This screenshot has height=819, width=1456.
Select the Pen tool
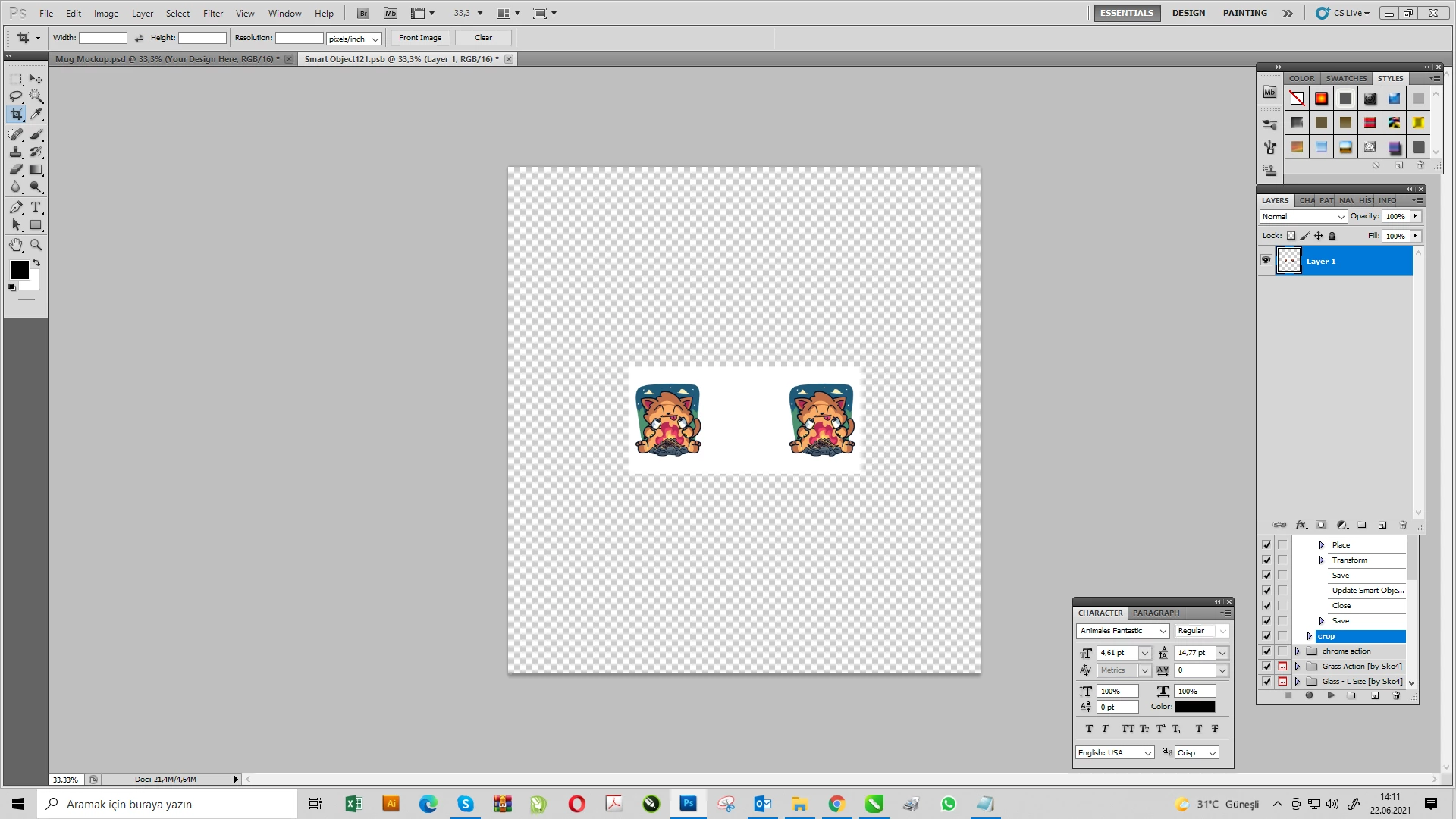(16, 207)
